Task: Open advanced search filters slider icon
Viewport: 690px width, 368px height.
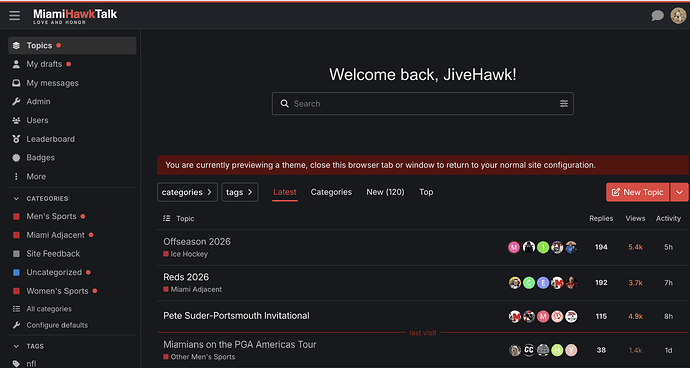Action: (564, 103)
